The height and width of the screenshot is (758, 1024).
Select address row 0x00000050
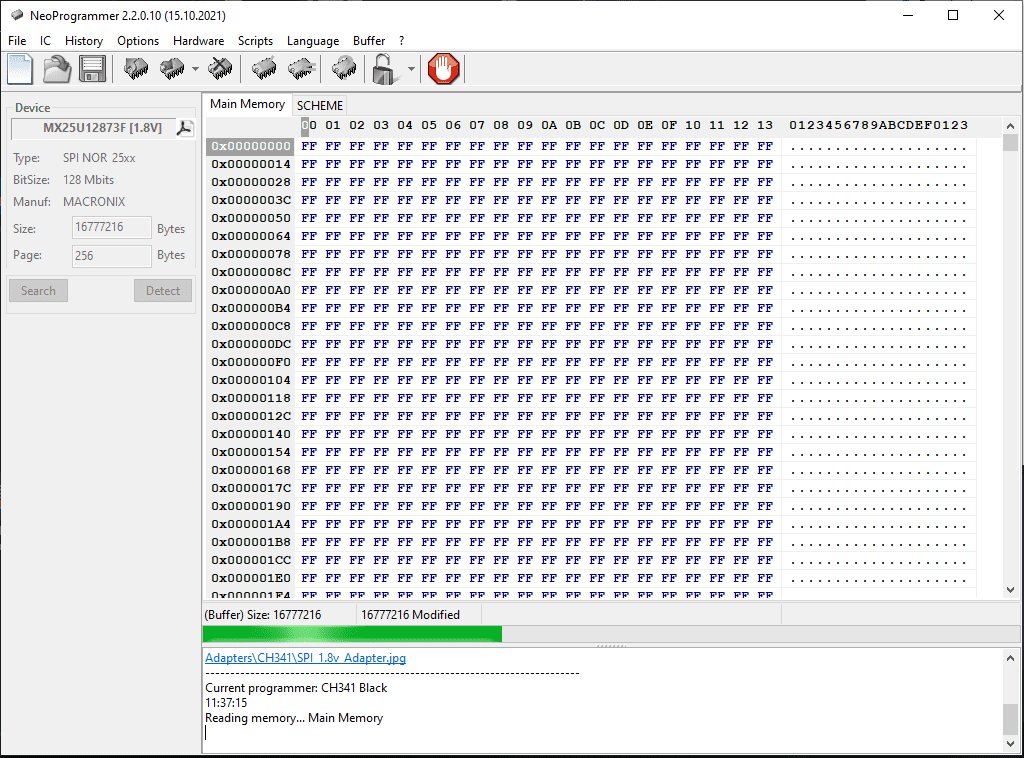251,218
